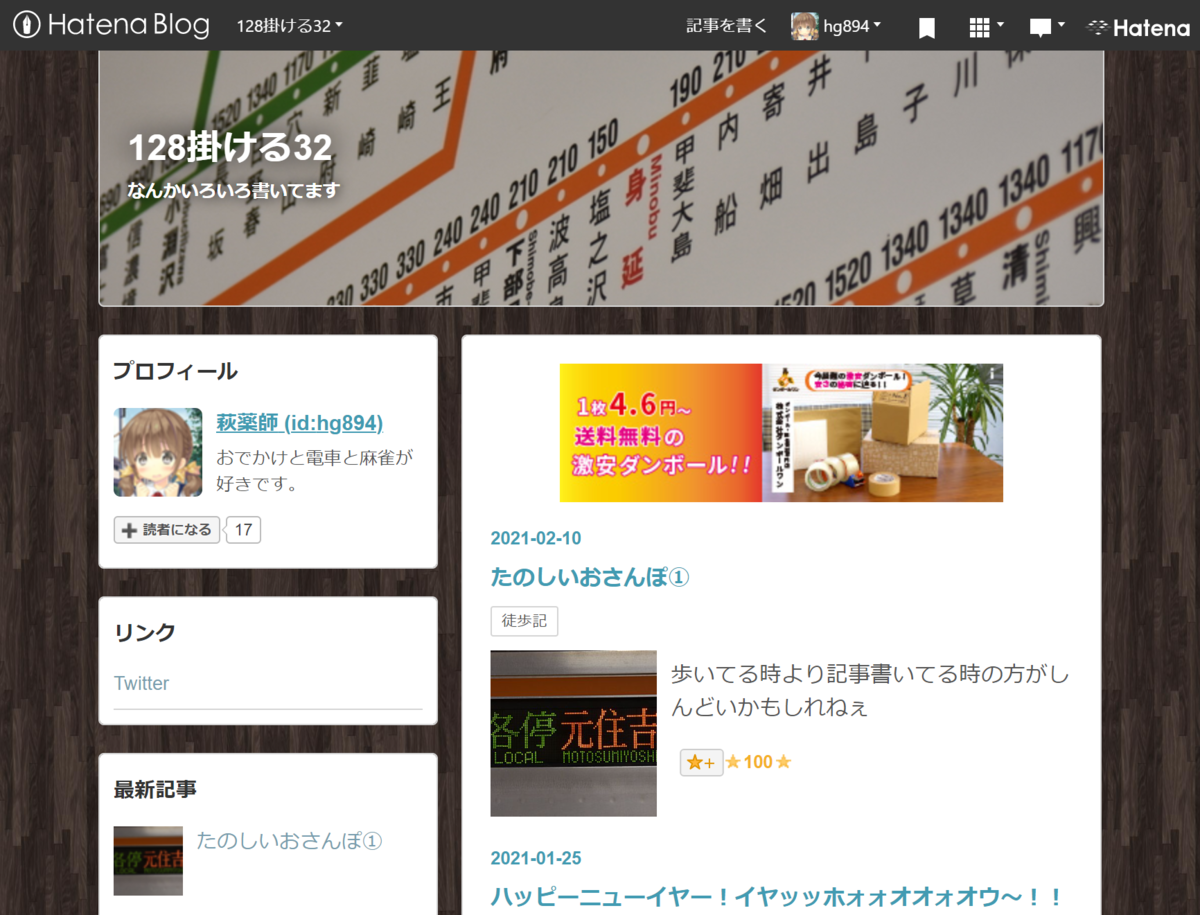
Task: Click the info icon on the ad banner
Action: (993, 371)
